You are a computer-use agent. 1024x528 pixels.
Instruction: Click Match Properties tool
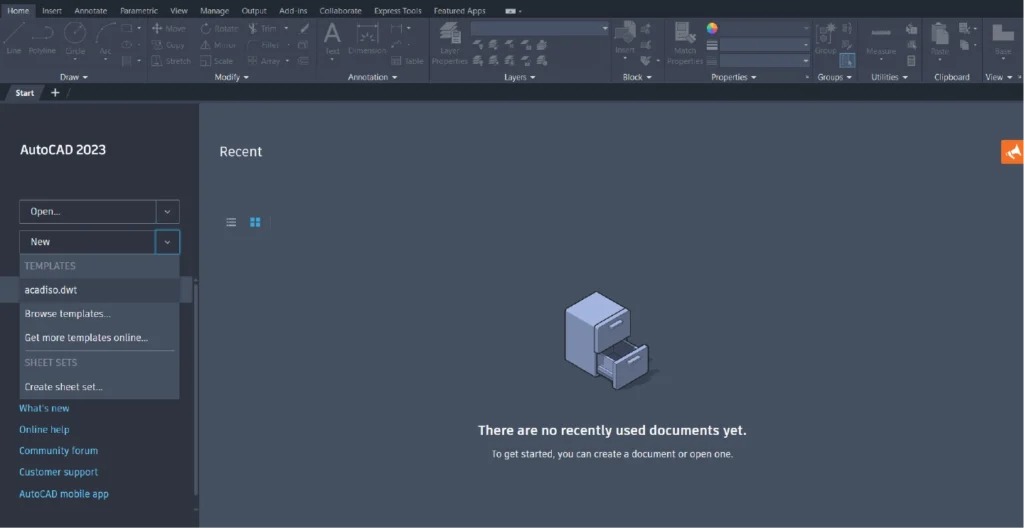(684, 42)
